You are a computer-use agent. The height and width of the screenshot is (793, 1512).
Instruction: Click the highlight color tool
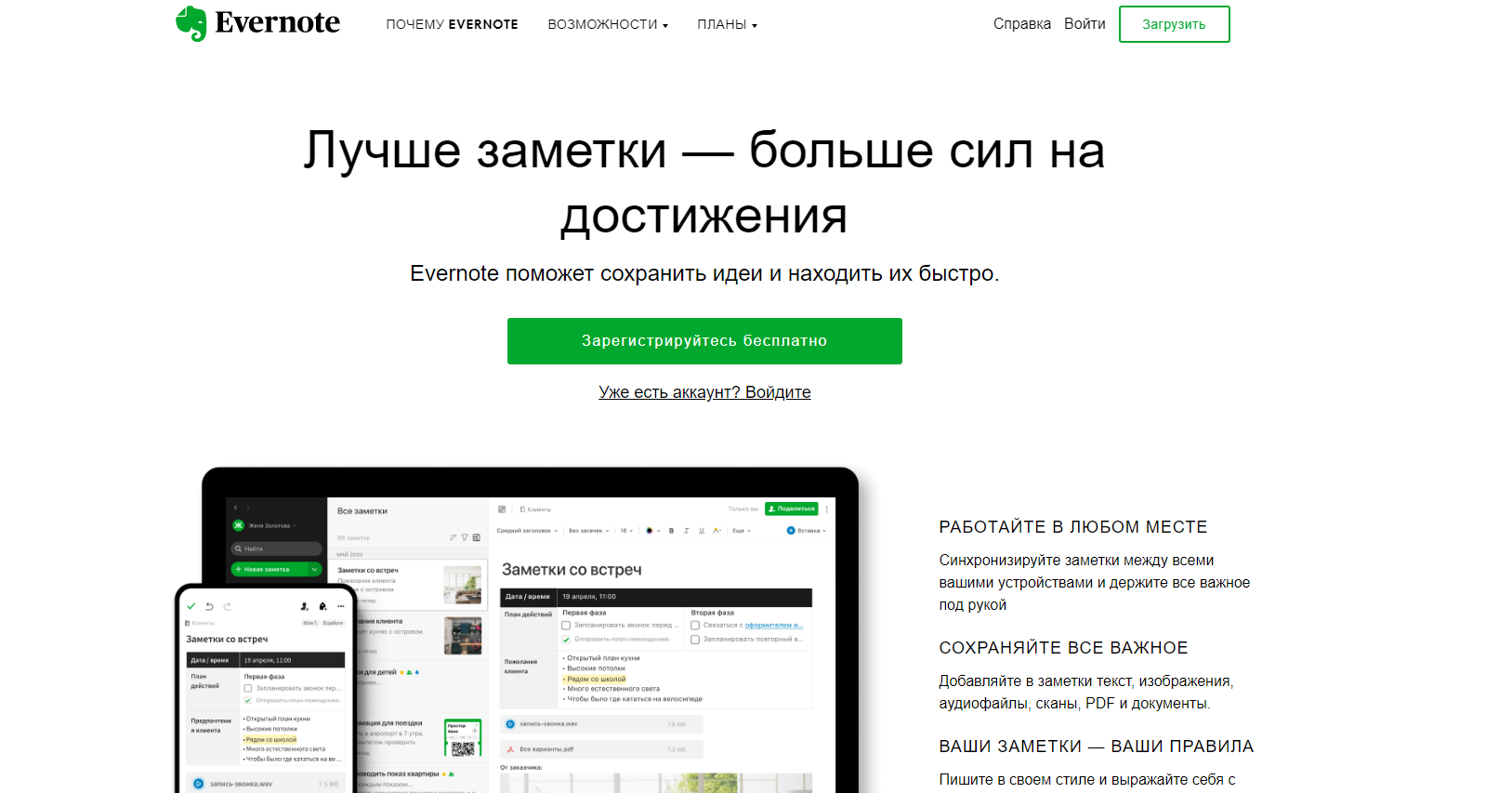717,531
